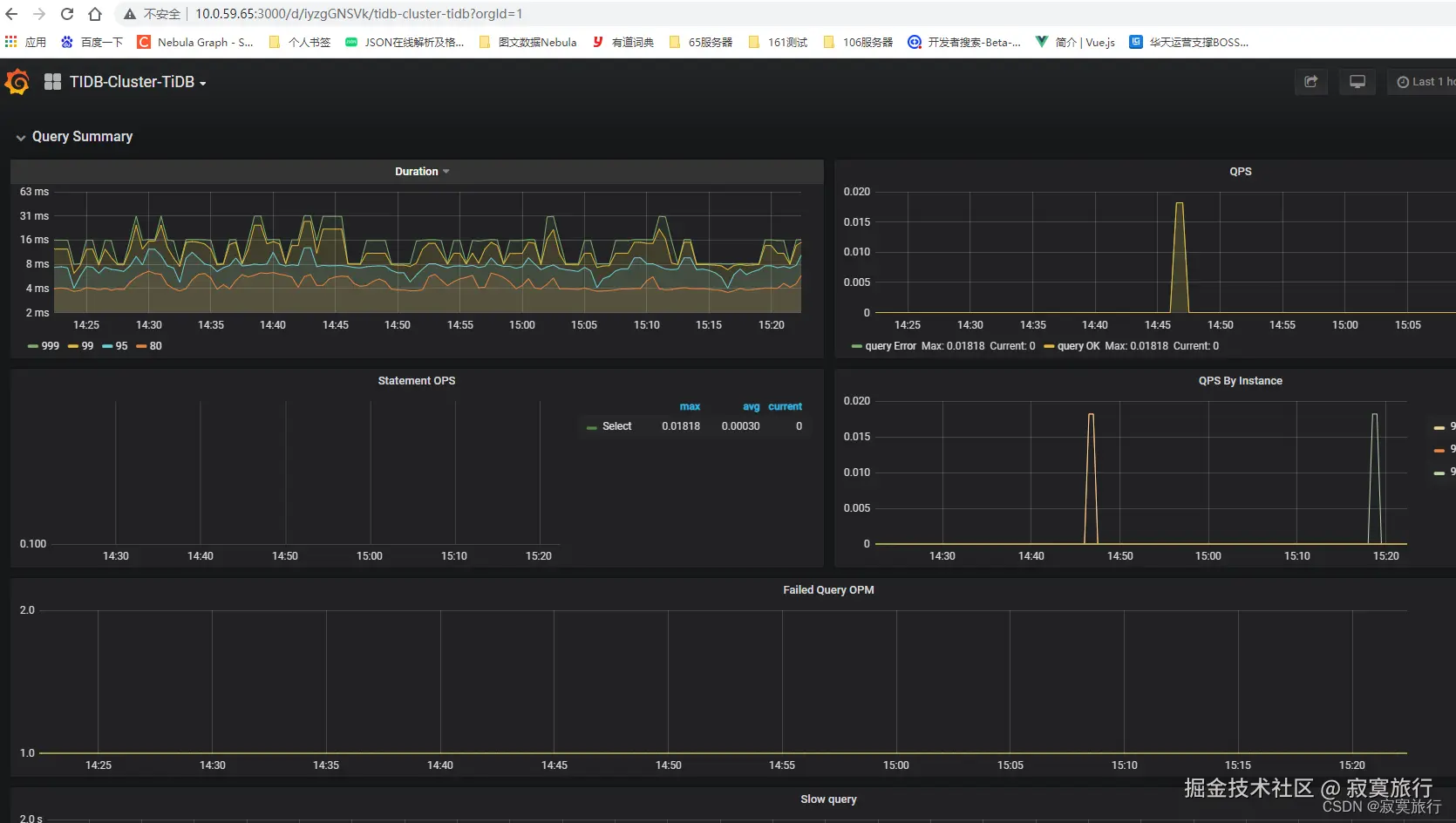The image size is (1456, 823).
Task: Click the JSON在线解析 bookmark icon
Action: pyautogui.click(x=351, y=42)
